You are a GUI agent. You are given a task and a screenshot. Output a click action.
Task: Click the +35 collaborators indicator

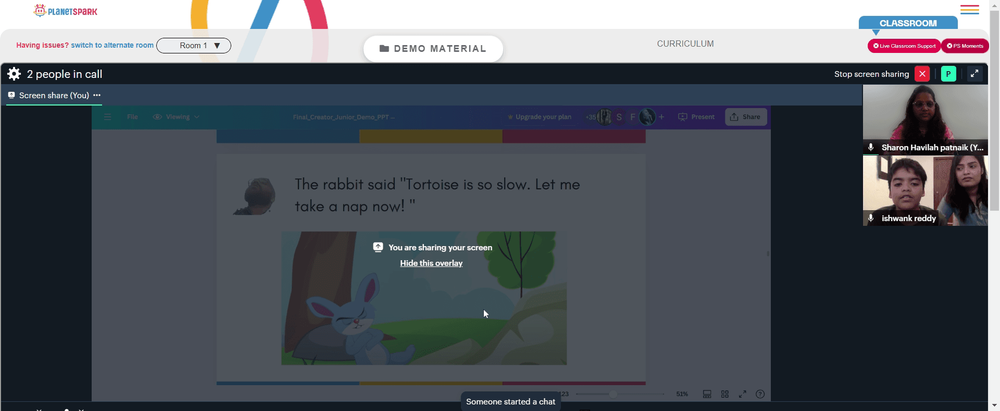[x=591, y=117]
